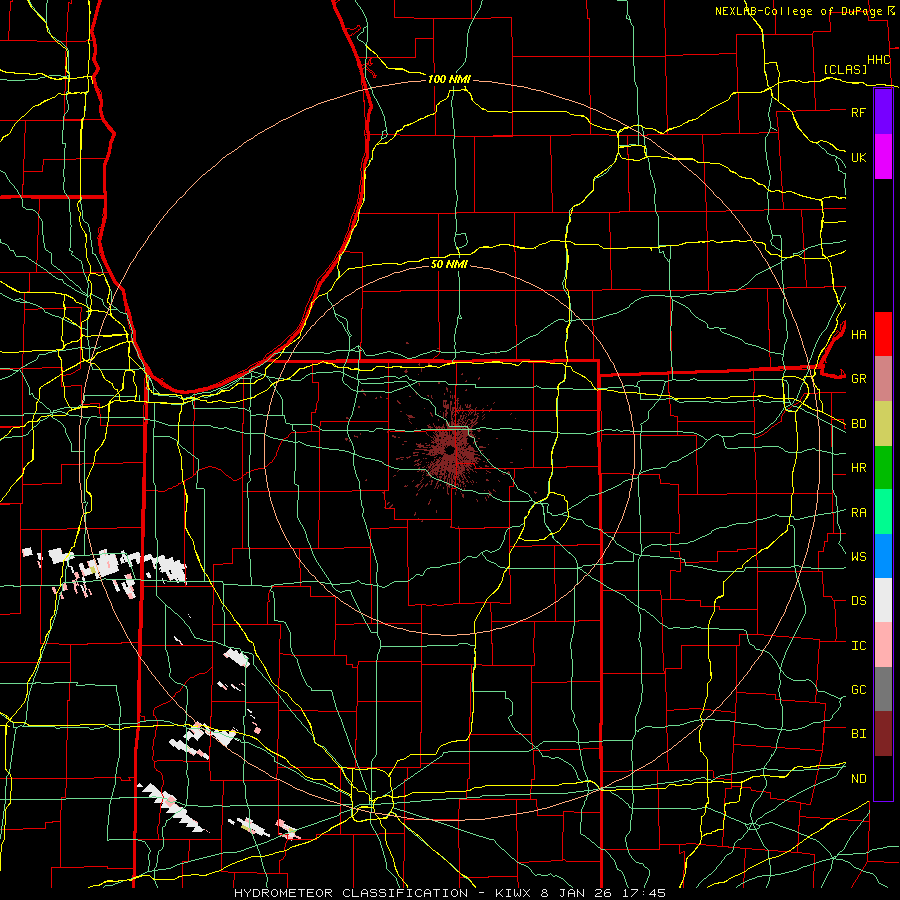900x900 pixels.
Task: Click the RF legend label
Action: click(859, 112)
